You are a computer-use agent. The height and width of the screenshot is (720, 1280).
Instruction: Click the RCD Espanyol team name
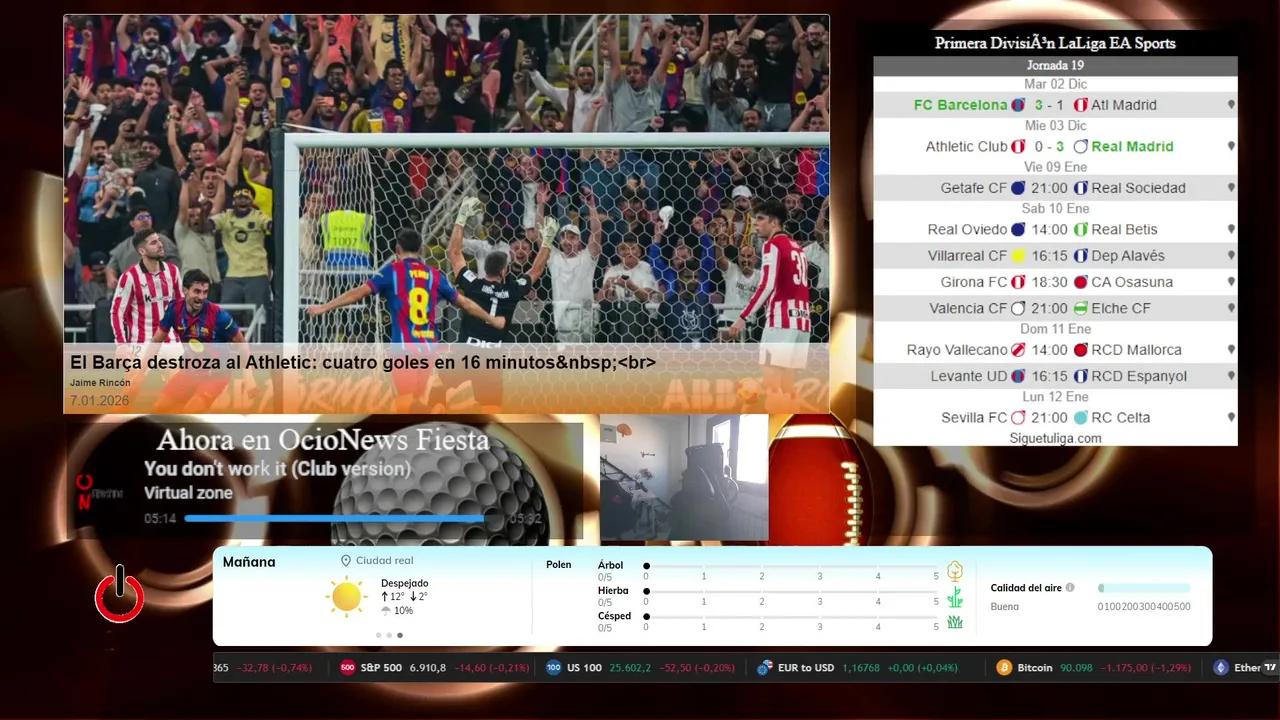point(1139,376)
